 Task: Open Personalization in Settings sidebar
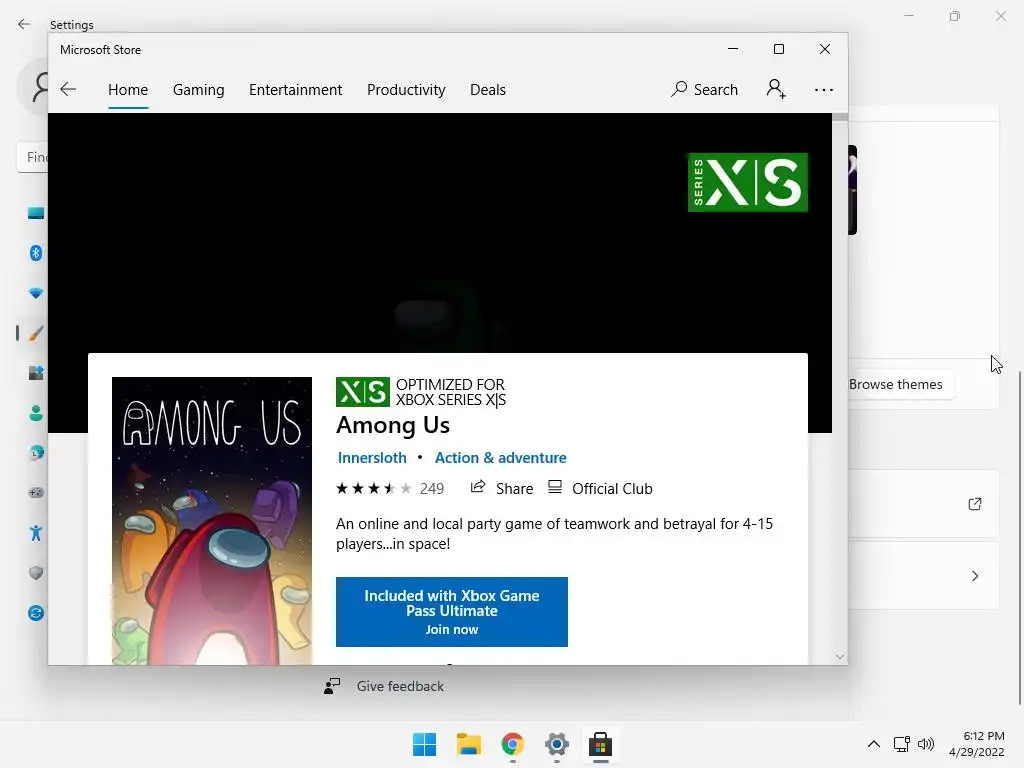pos(36,333)
